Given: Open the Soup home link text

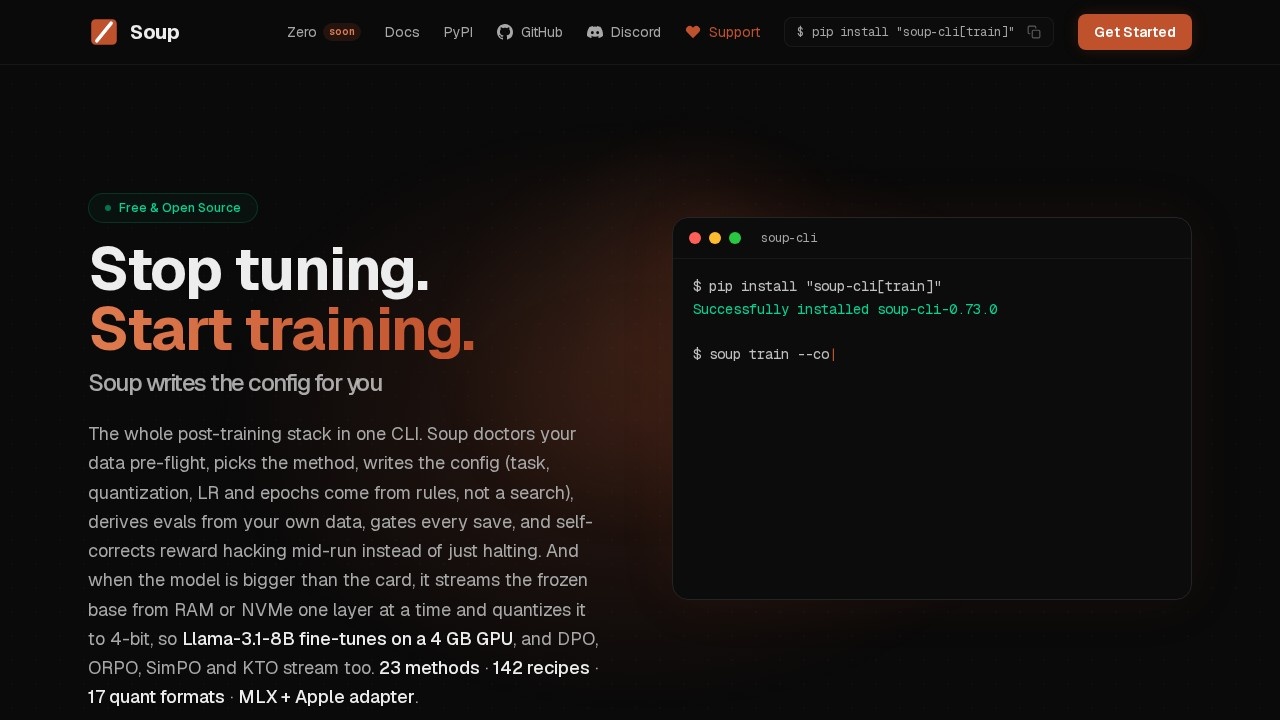Looking at the screenshot, I should click(x=154, y=32).
